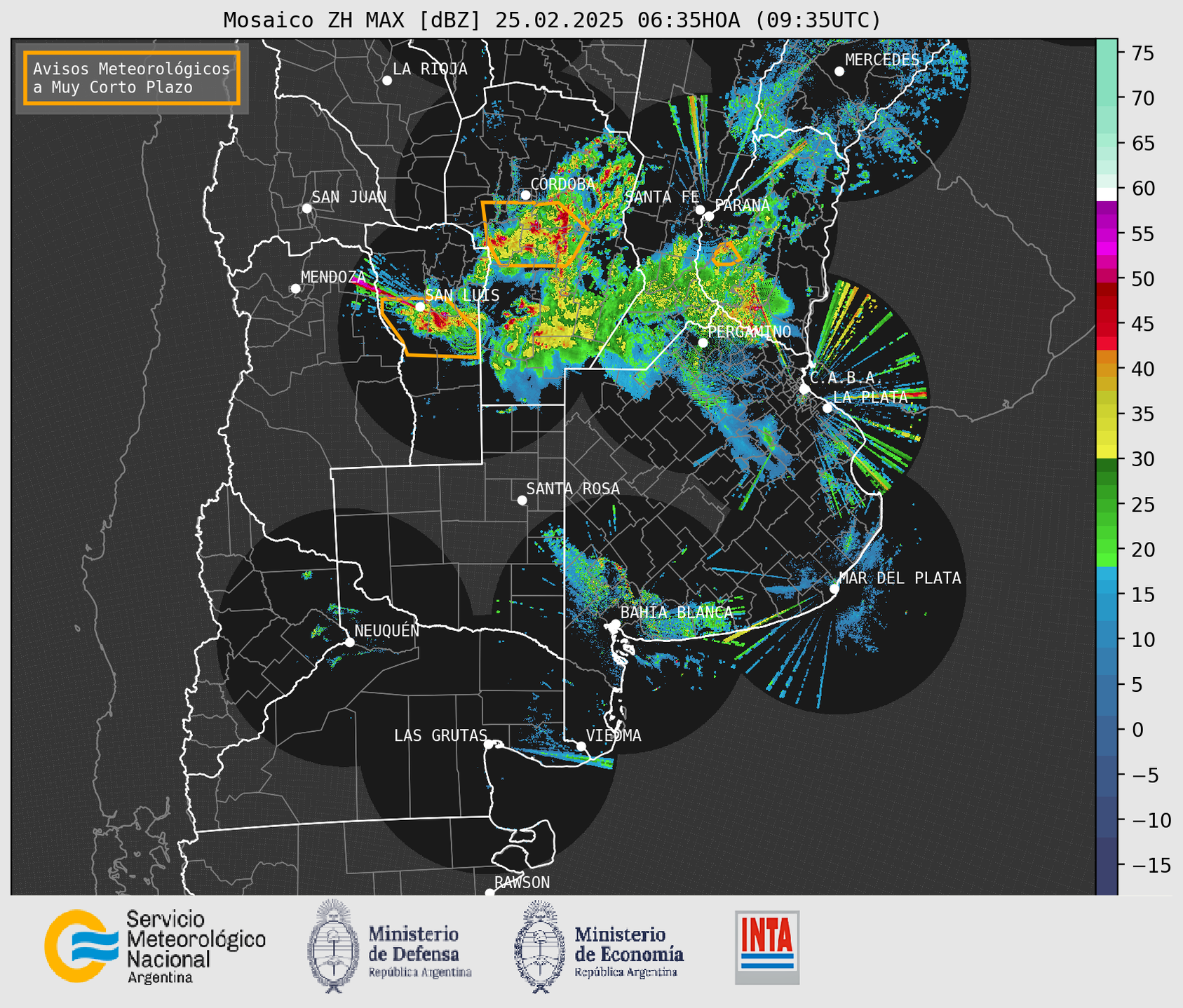Click the small orange warning polygon near Paraná

[x=726, y=253]
